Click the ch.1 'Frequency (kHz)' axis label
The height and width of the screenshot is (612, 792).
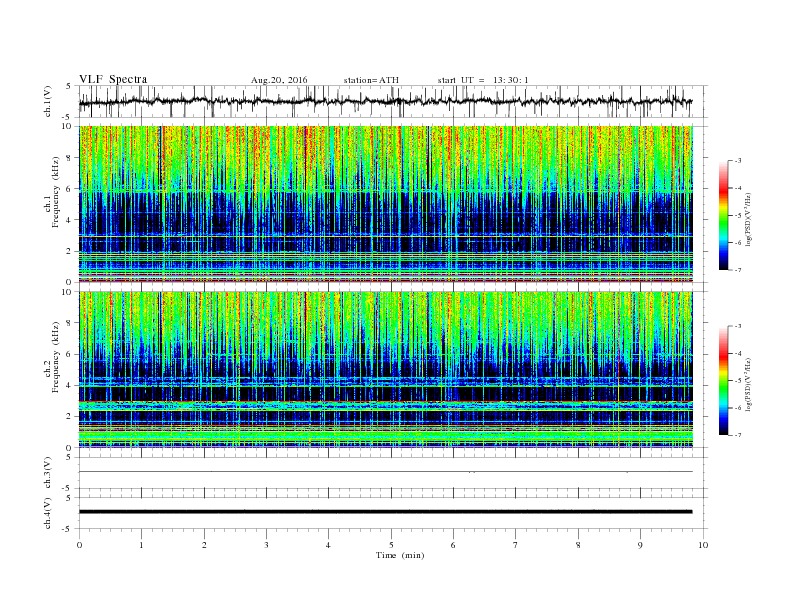point(57,192)
